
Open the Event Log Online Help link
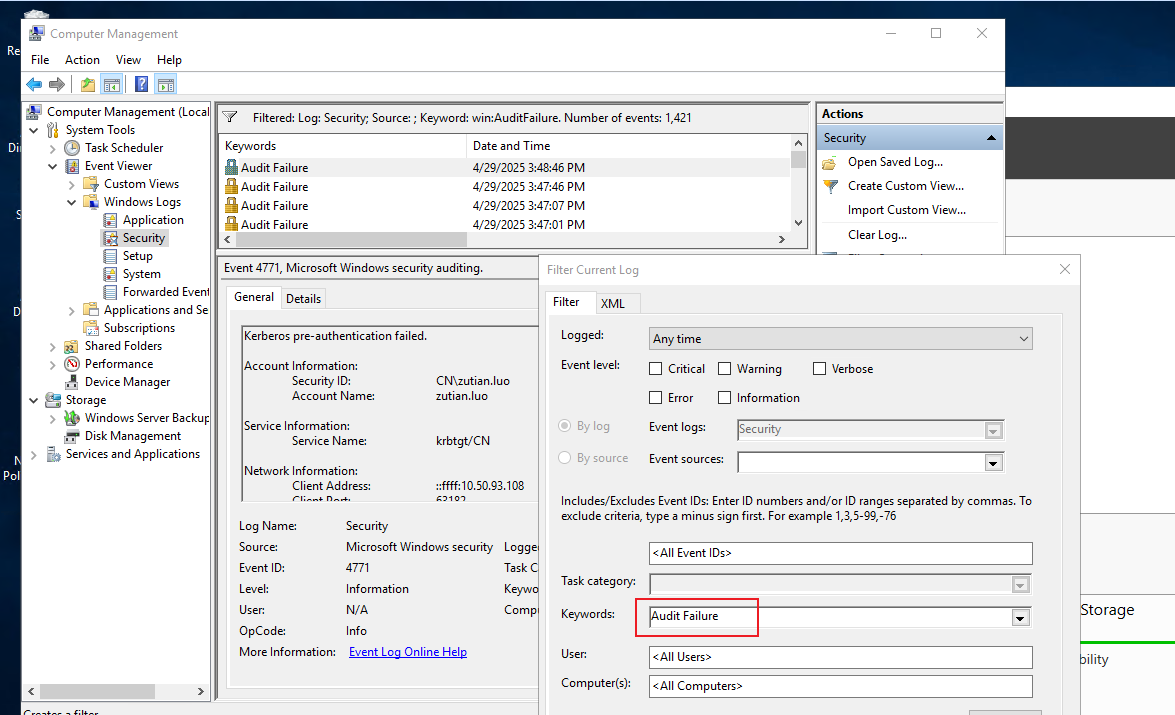tap(408, 652)
